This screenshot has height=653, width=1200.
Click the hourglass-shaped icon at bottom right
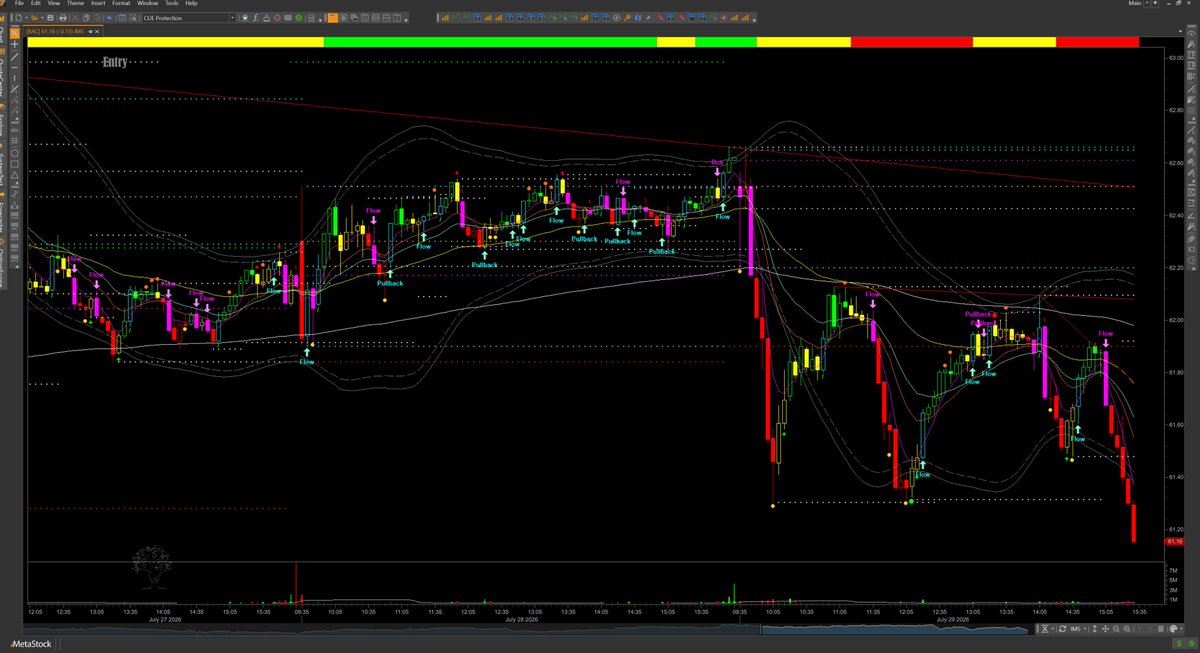point(1044,629)
